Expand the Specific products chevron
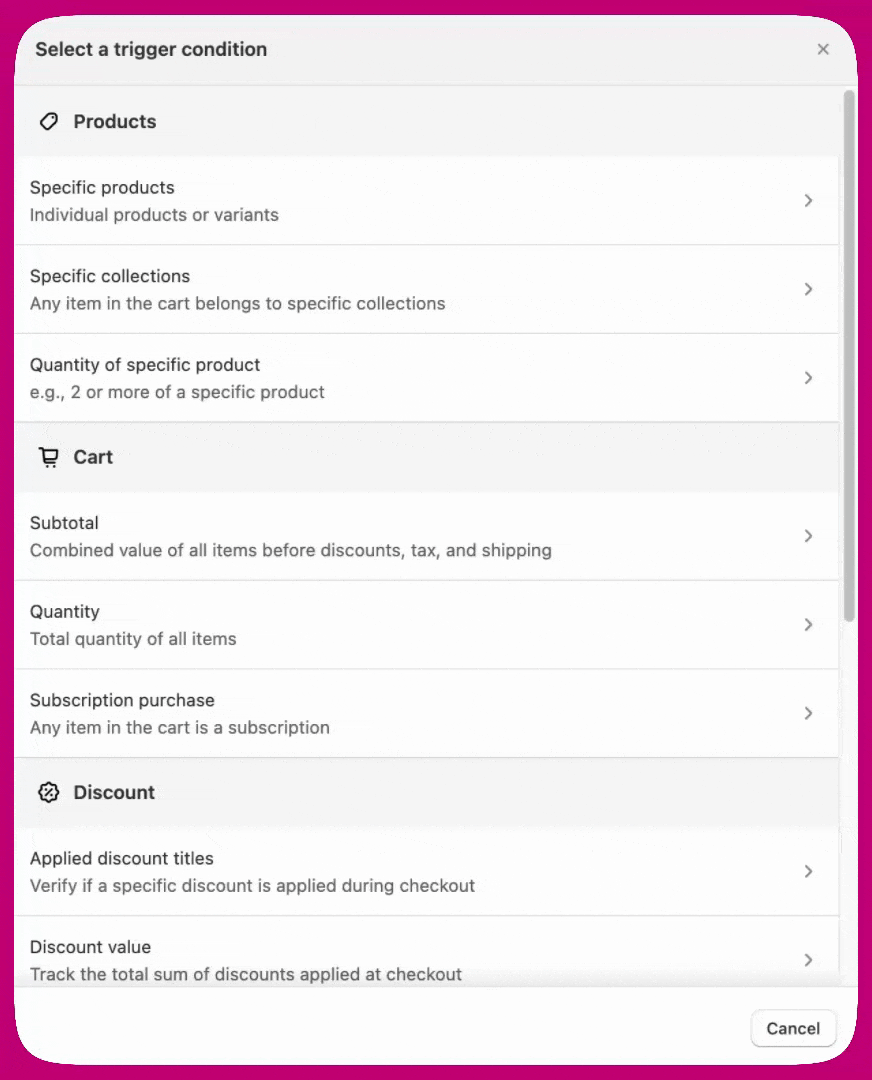 [808, 201]
